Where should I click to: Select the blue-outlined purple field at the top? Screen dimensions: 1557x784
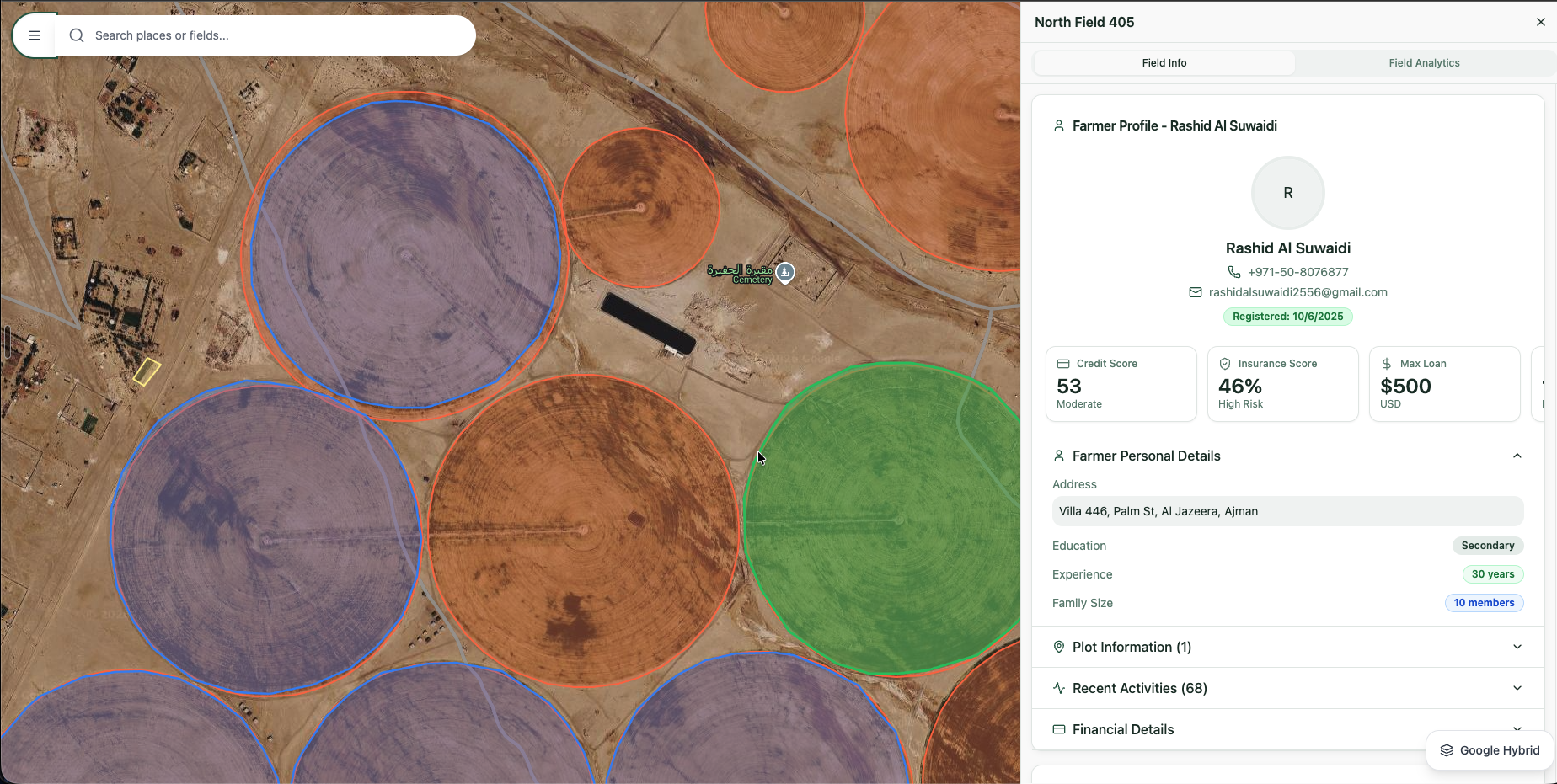click(405, 255)
